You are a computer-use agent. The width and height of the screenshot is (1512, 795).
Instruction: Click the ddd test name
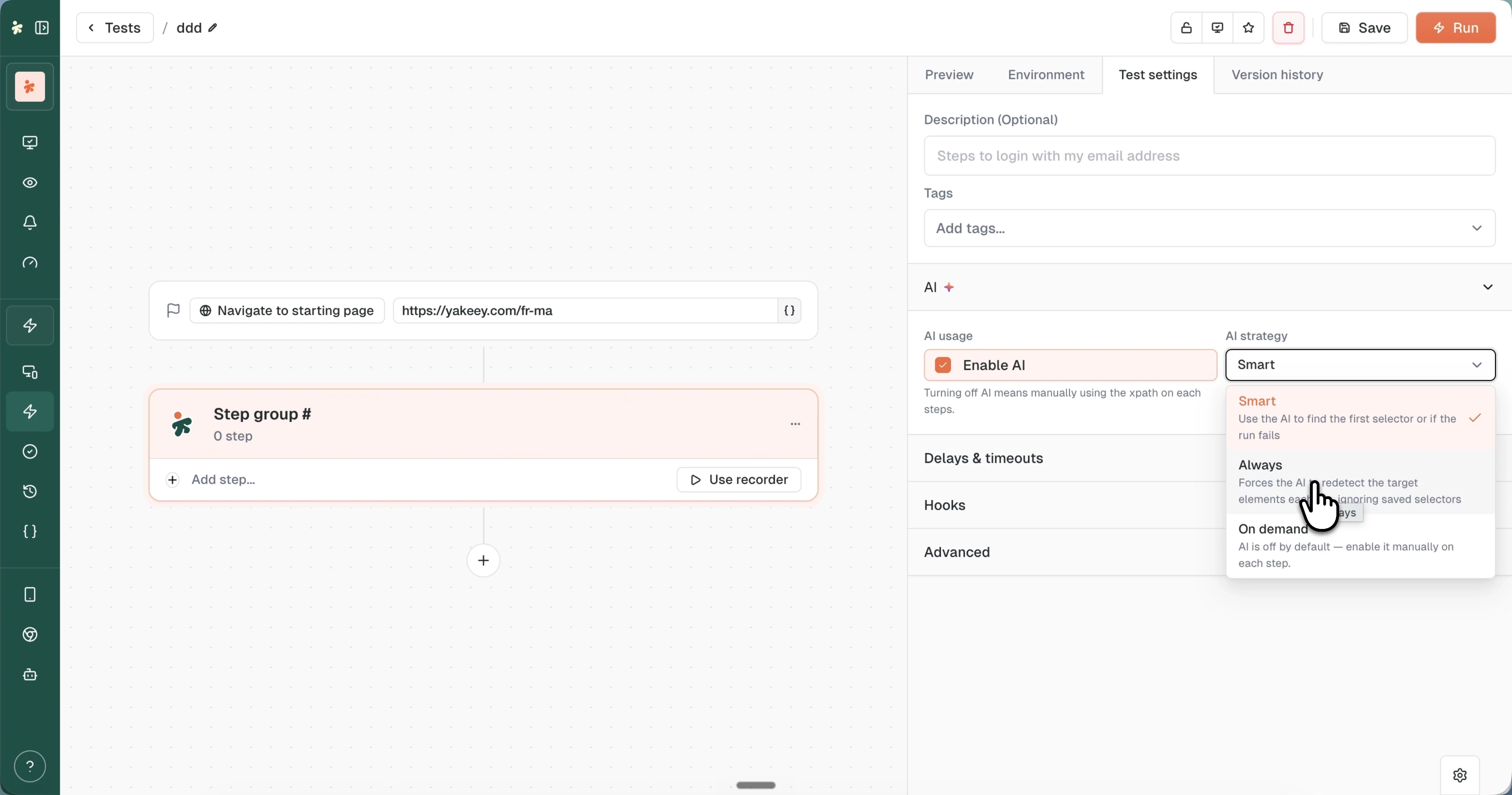(189, 28)
